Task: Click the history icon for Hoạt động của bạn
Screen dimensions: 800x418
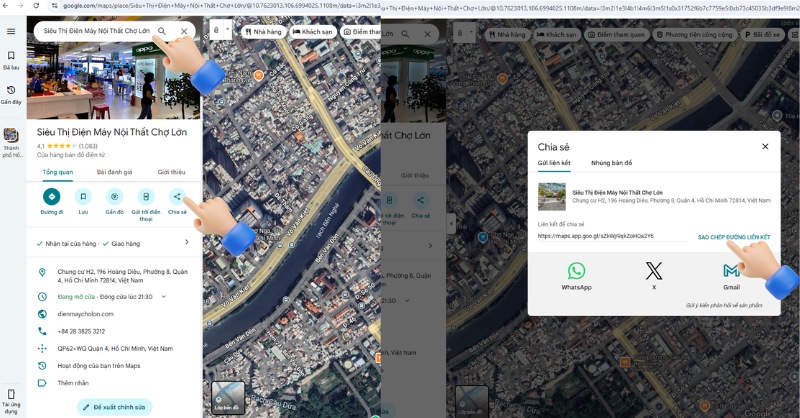Action: [42, 366]
